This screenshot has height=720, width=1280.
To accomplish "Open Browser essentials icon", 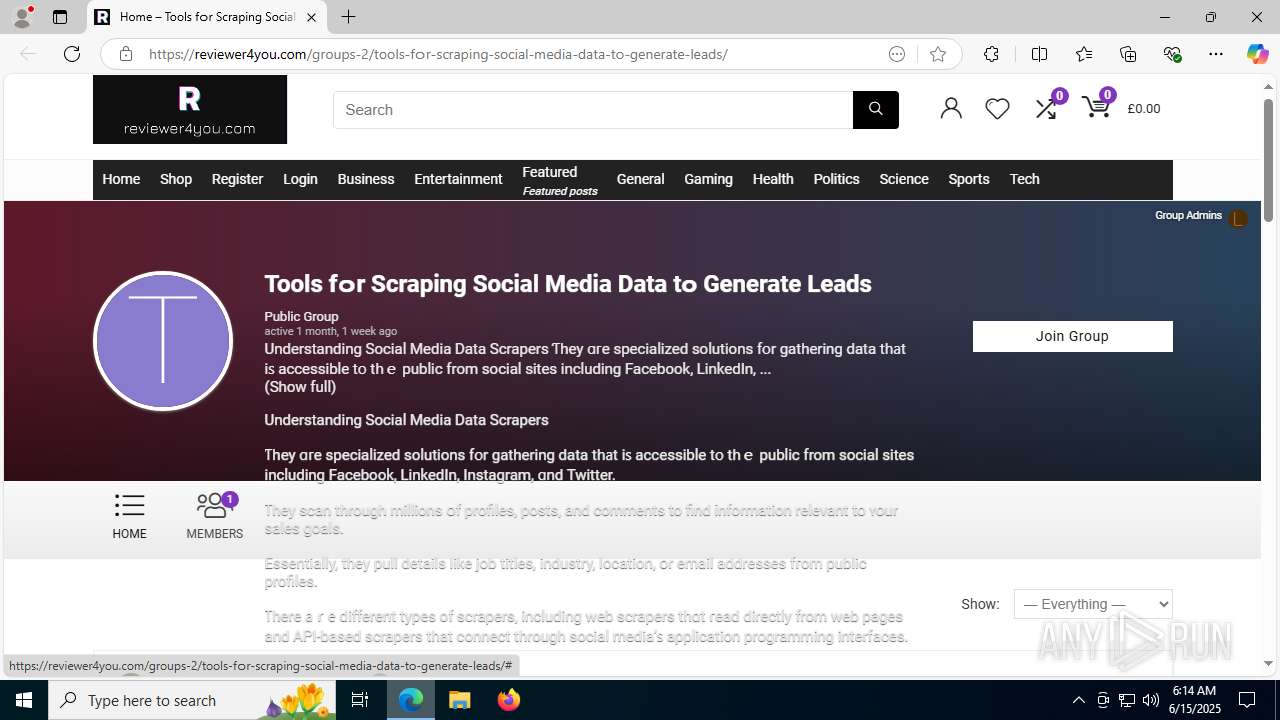I will pos(1172,54).
